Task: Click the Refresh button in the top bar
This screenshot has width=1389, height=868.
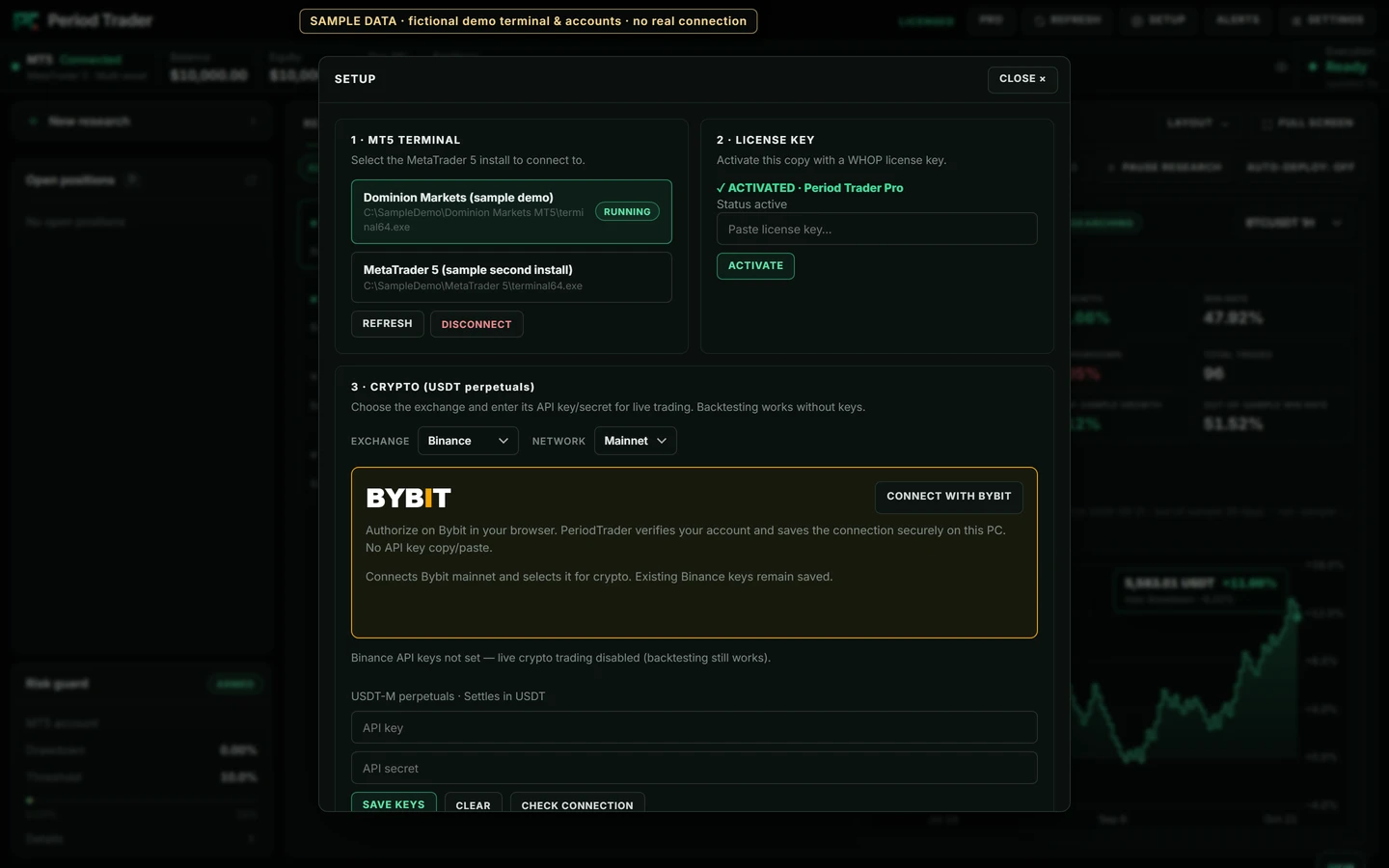Action: click(x=1067, y=20)
